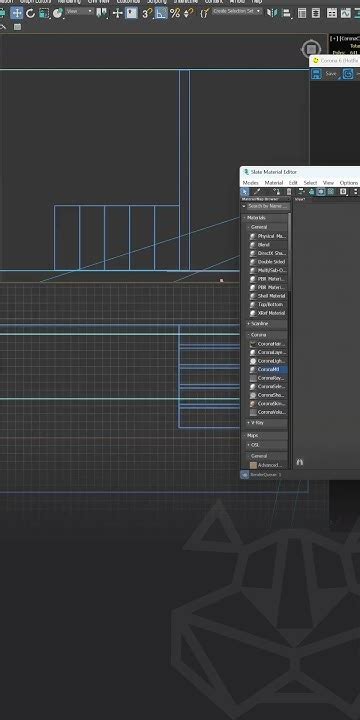Open the reference coordinate View dropdown
360x720 pixels.
click(79, 11)
